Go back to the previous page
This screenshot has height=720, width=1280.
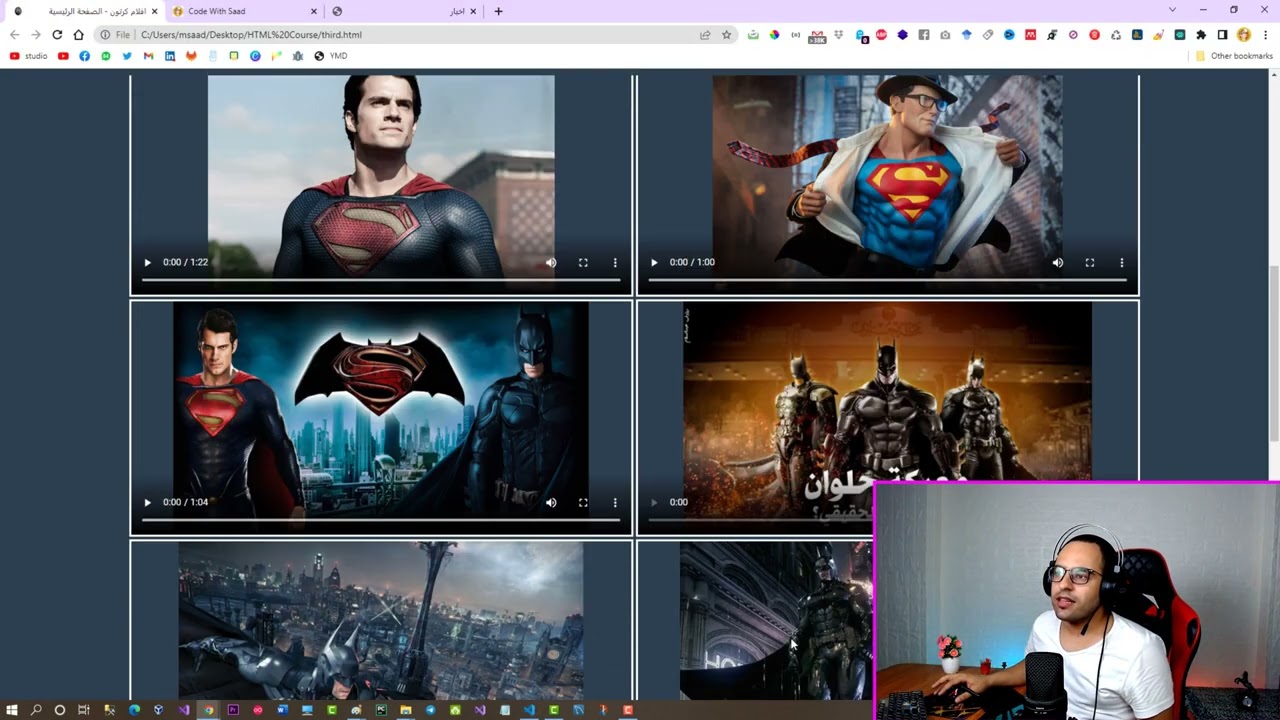pyautogui.click(x=14, y=34)
